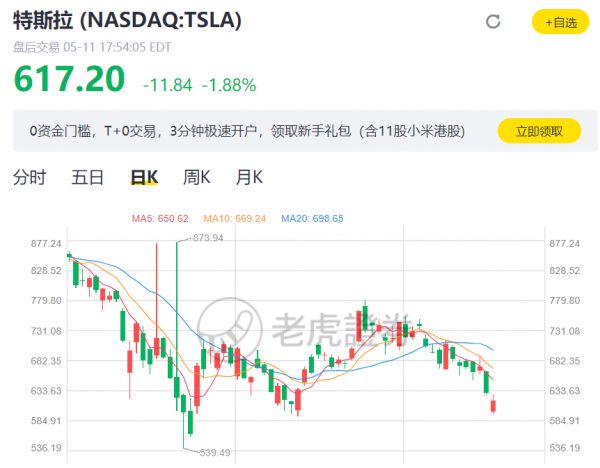Select the last red candlestick on chart
This screenshot has height=468, width=600.
(x=494, y=405)
